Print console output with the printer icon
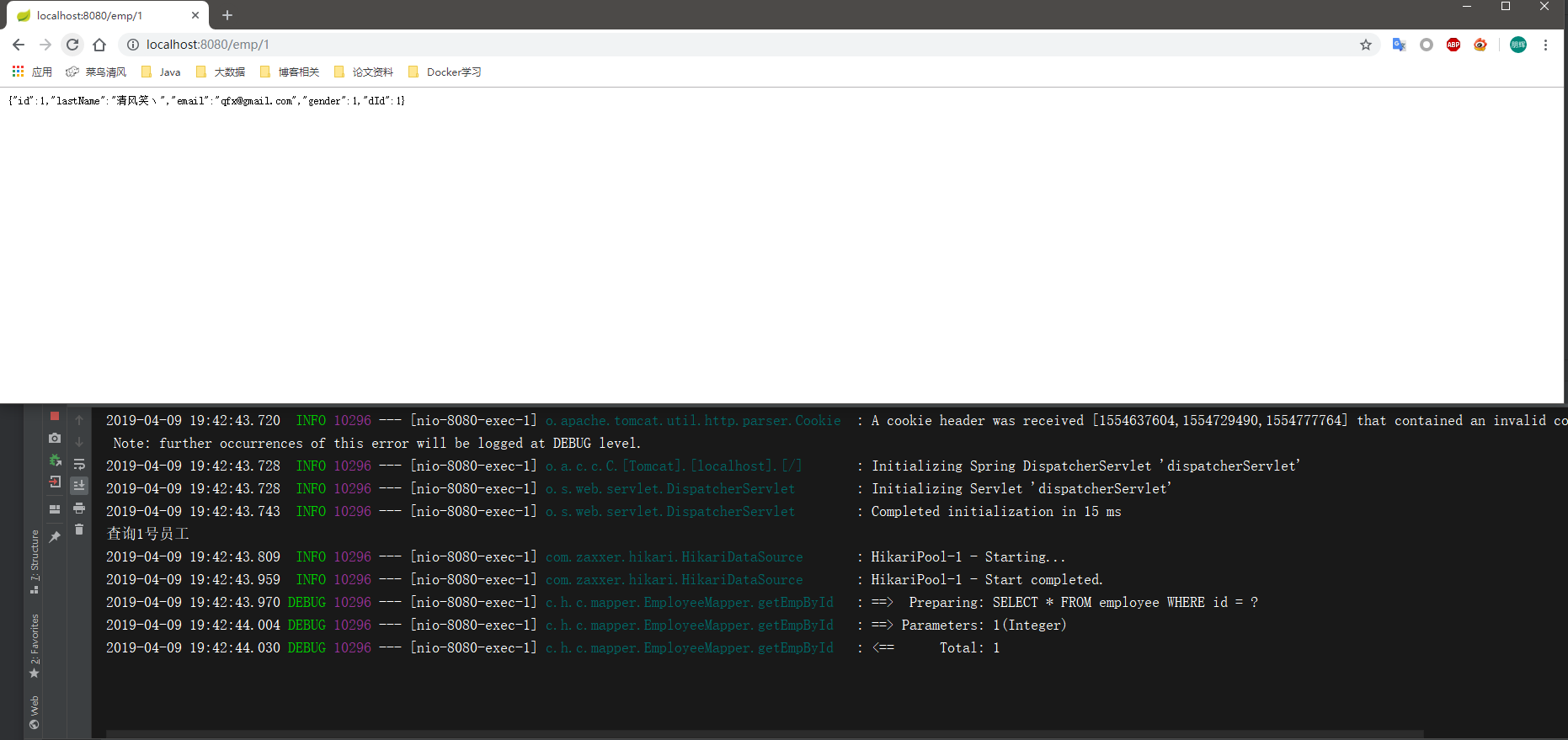The image size is (1568, 740). click(x=79, y=508)
